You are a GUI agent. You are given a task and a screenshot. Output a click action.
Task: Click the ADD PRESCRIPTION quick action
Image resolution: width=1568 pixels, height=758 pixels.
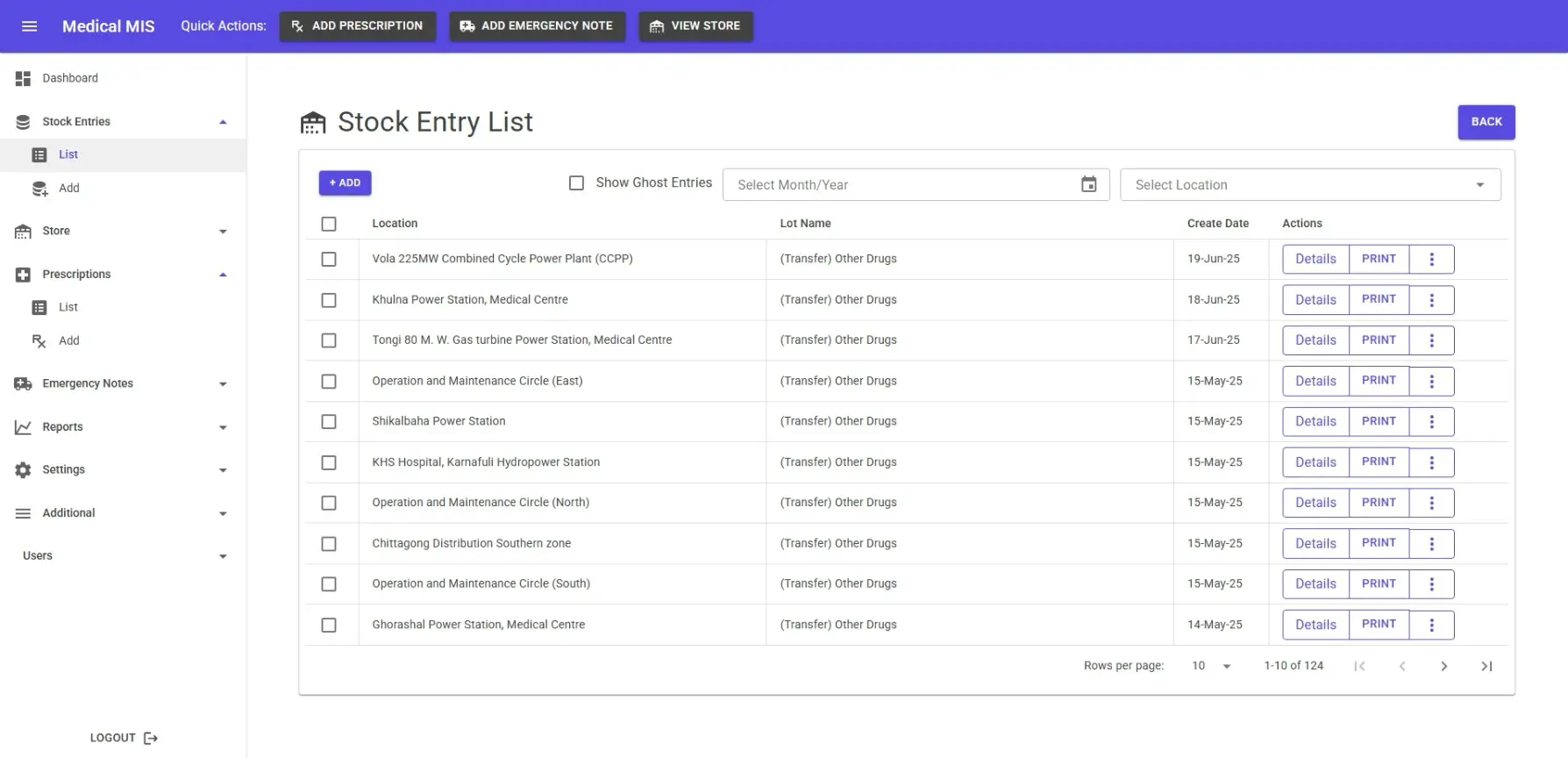tap(357, 26)
